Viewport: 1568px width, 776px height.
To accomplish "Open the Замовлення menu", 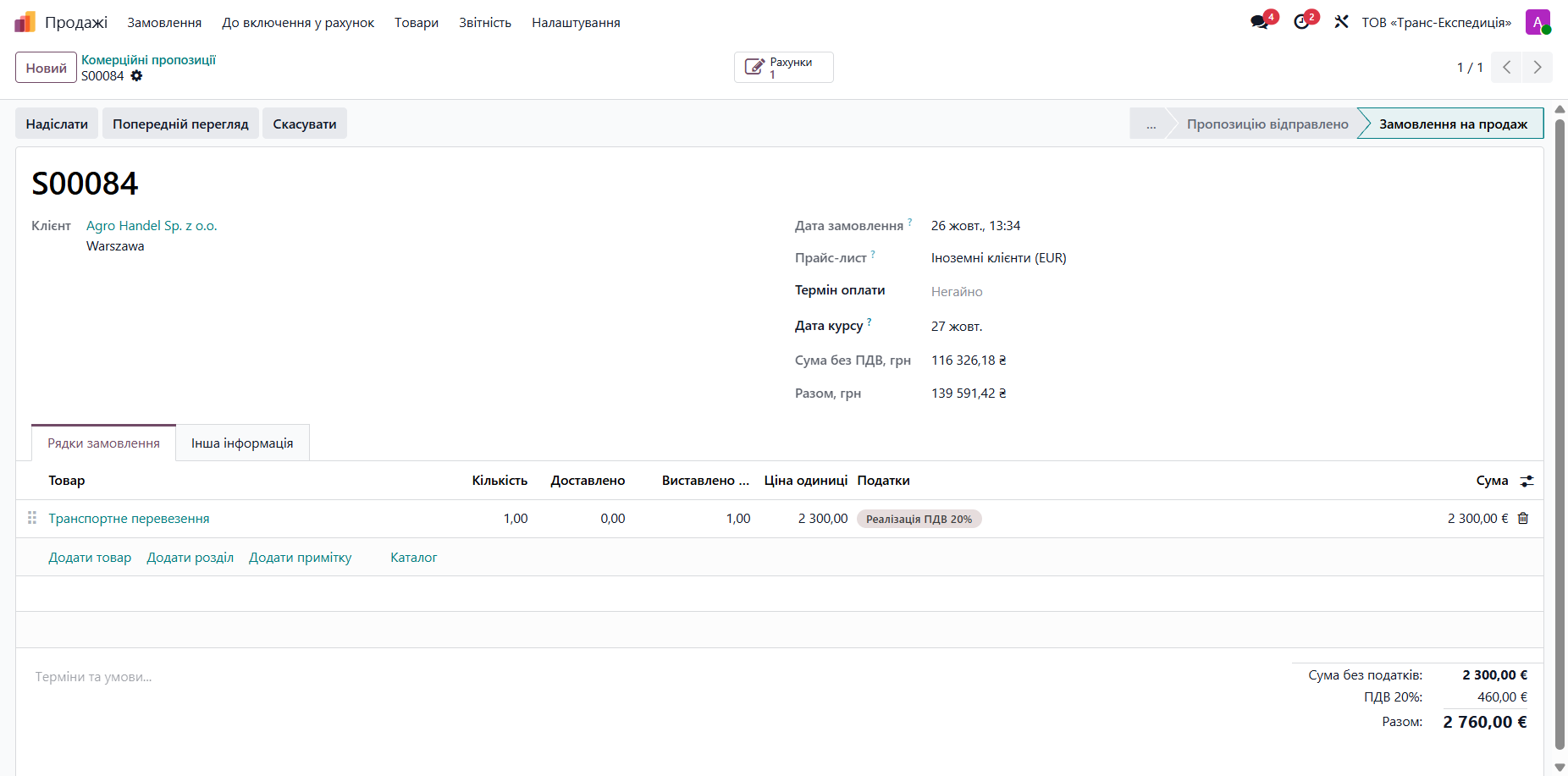I will (164, 23).
